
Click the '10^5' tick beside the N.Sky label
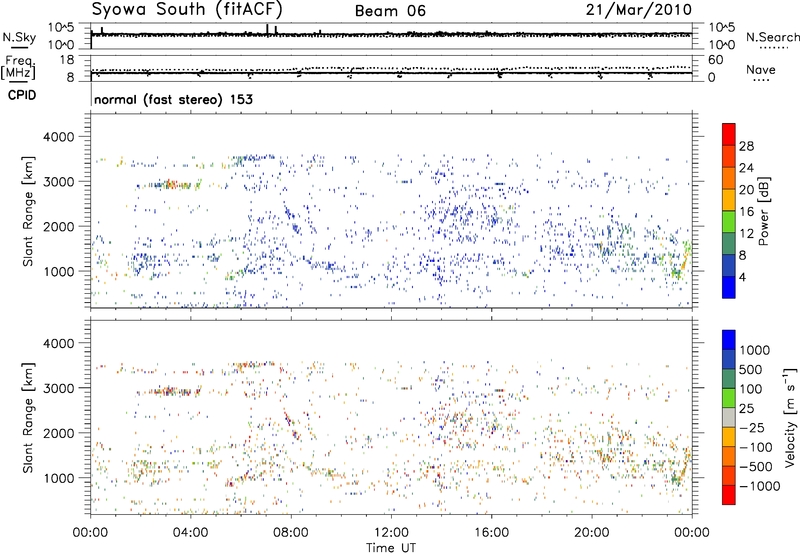tap(61, 28)
